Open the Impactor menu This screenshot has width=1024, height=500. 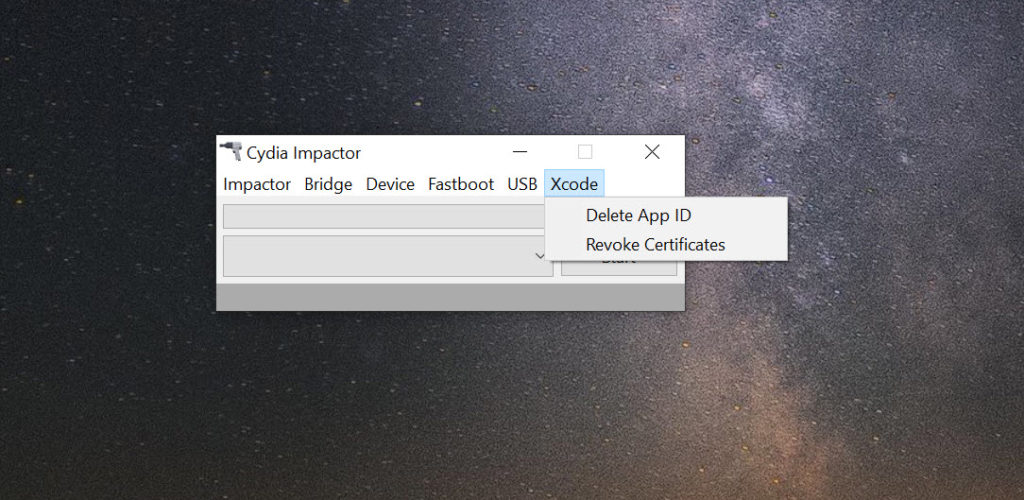(257, 185)
